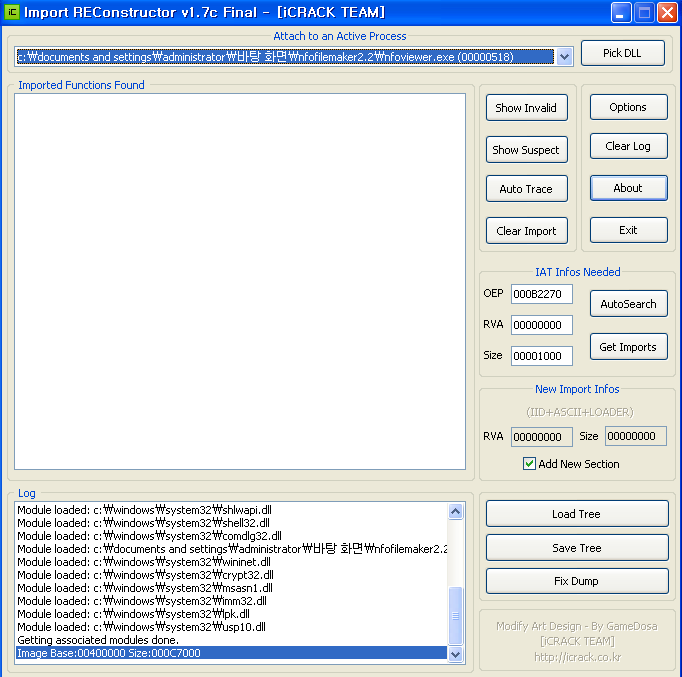Click the Imported Functions Found list area
The image size is (682, 677).
(x=240, y=281)
